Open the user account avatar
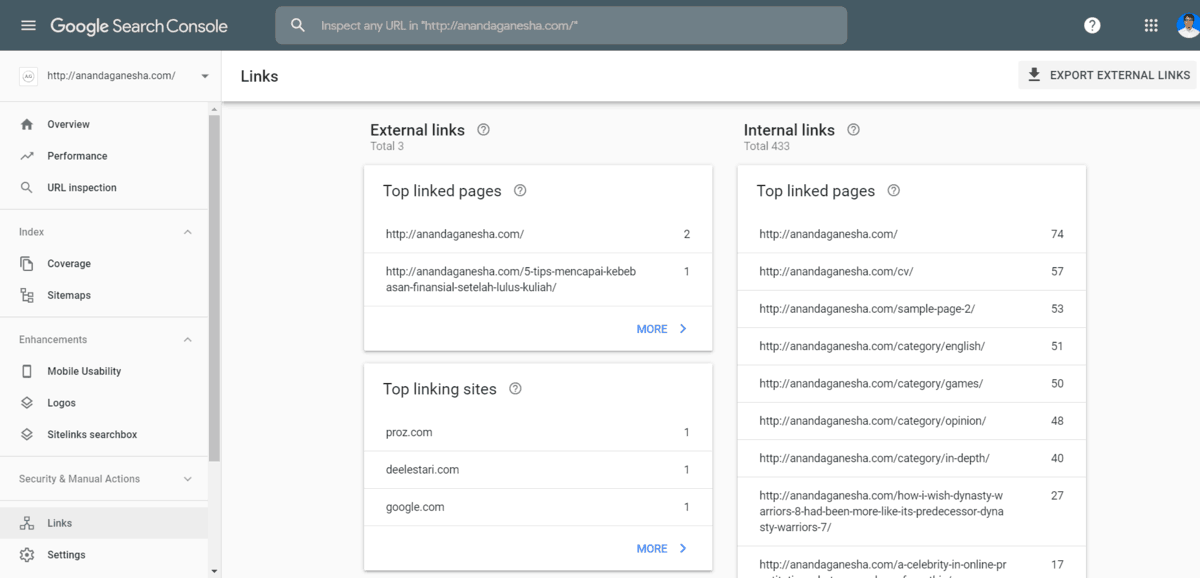Image resolution: width=1200 pixels, height=578 pixels. point(1188,26)
